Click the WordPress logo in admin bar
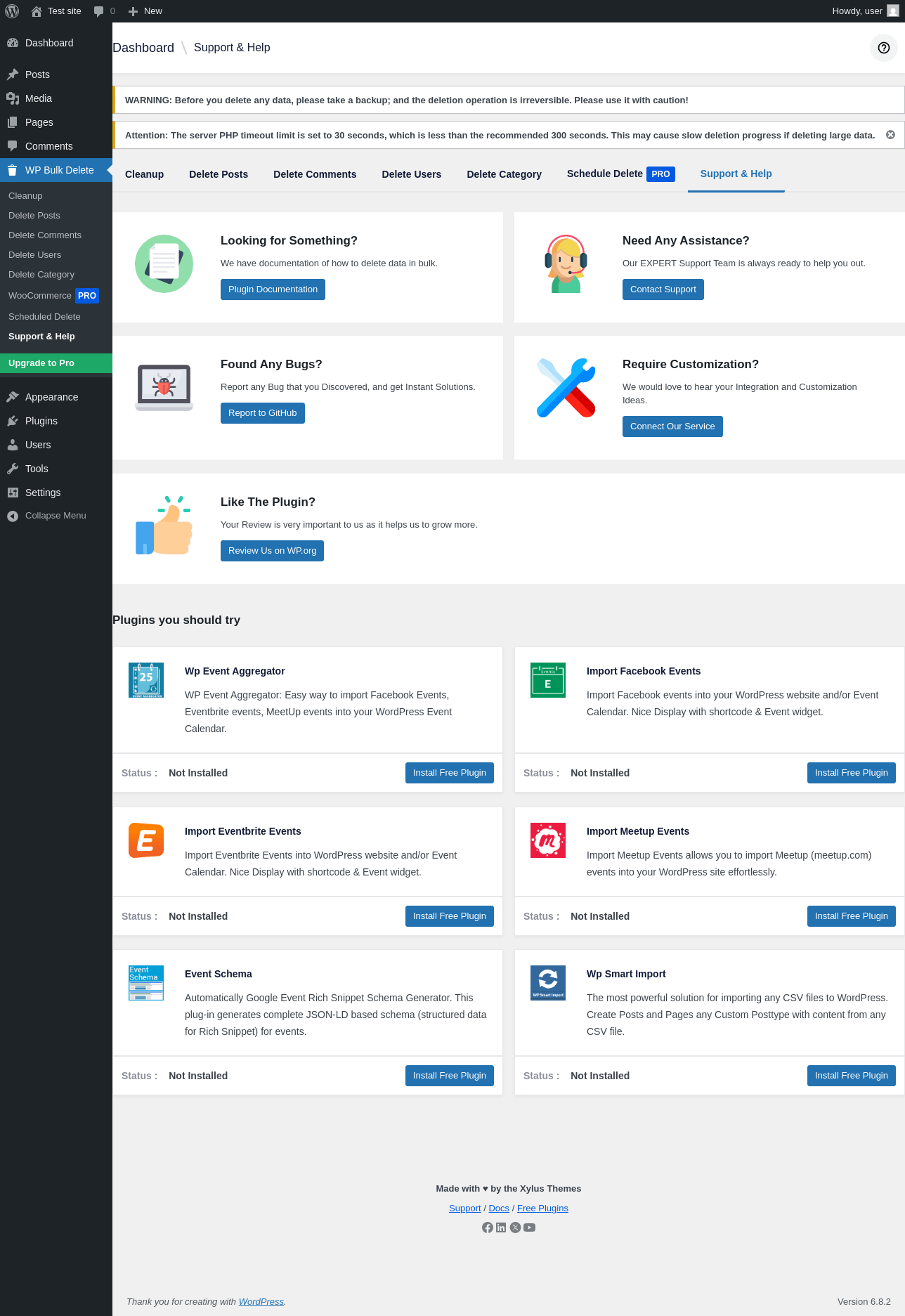The width and height of the screenshot is (905, 1316). click(12, 11)
